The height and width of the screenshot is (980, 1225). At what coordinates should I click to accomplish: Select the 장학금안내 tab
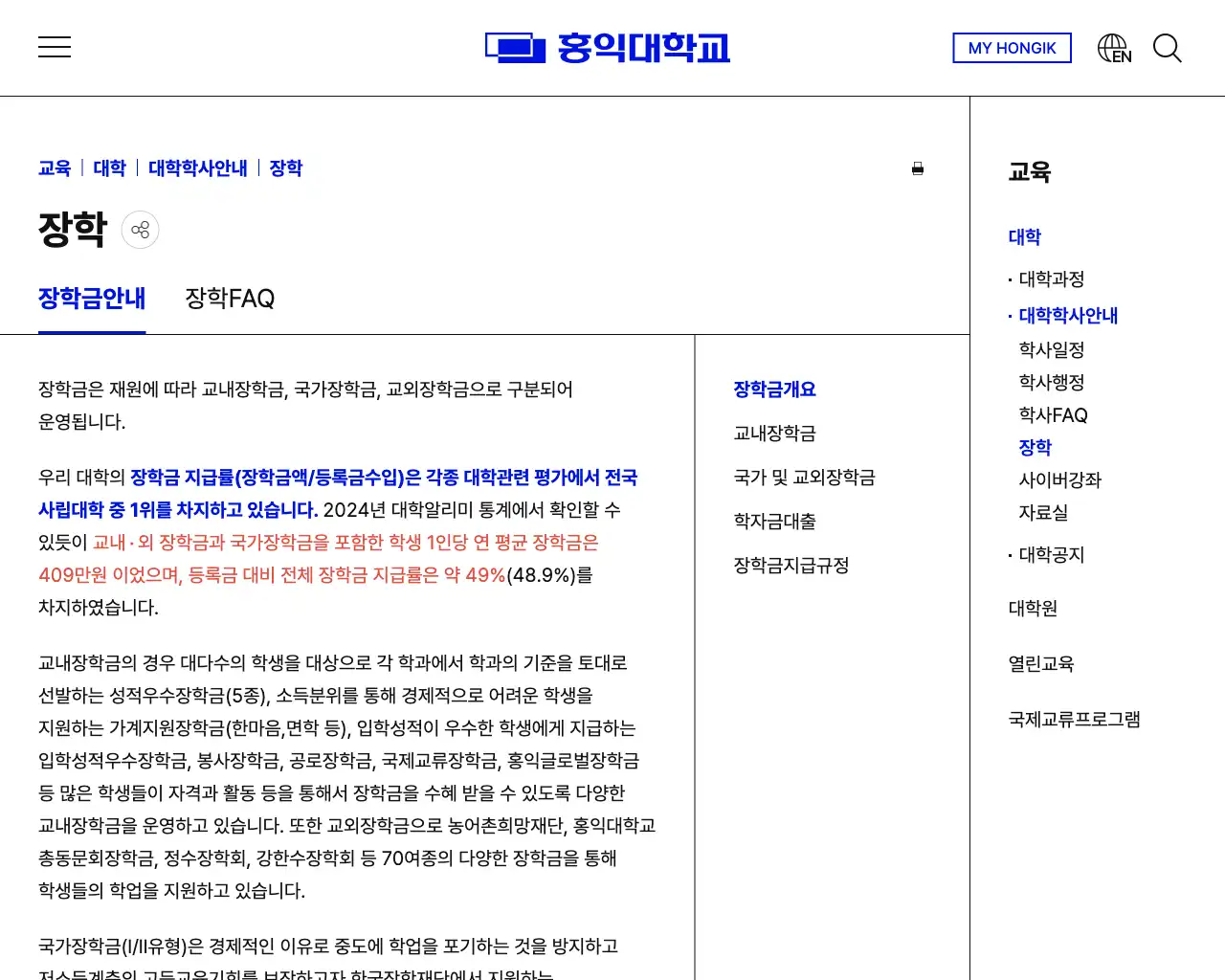coord(91,299)
